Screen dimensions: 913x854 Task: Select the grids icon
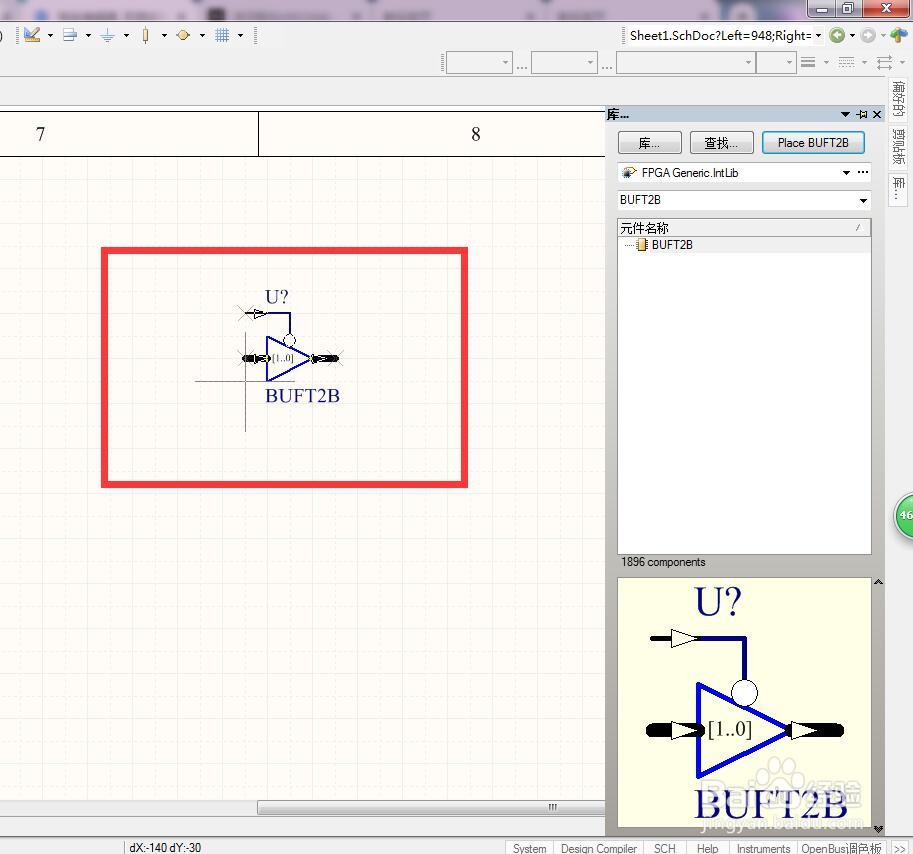pos(222,36)
